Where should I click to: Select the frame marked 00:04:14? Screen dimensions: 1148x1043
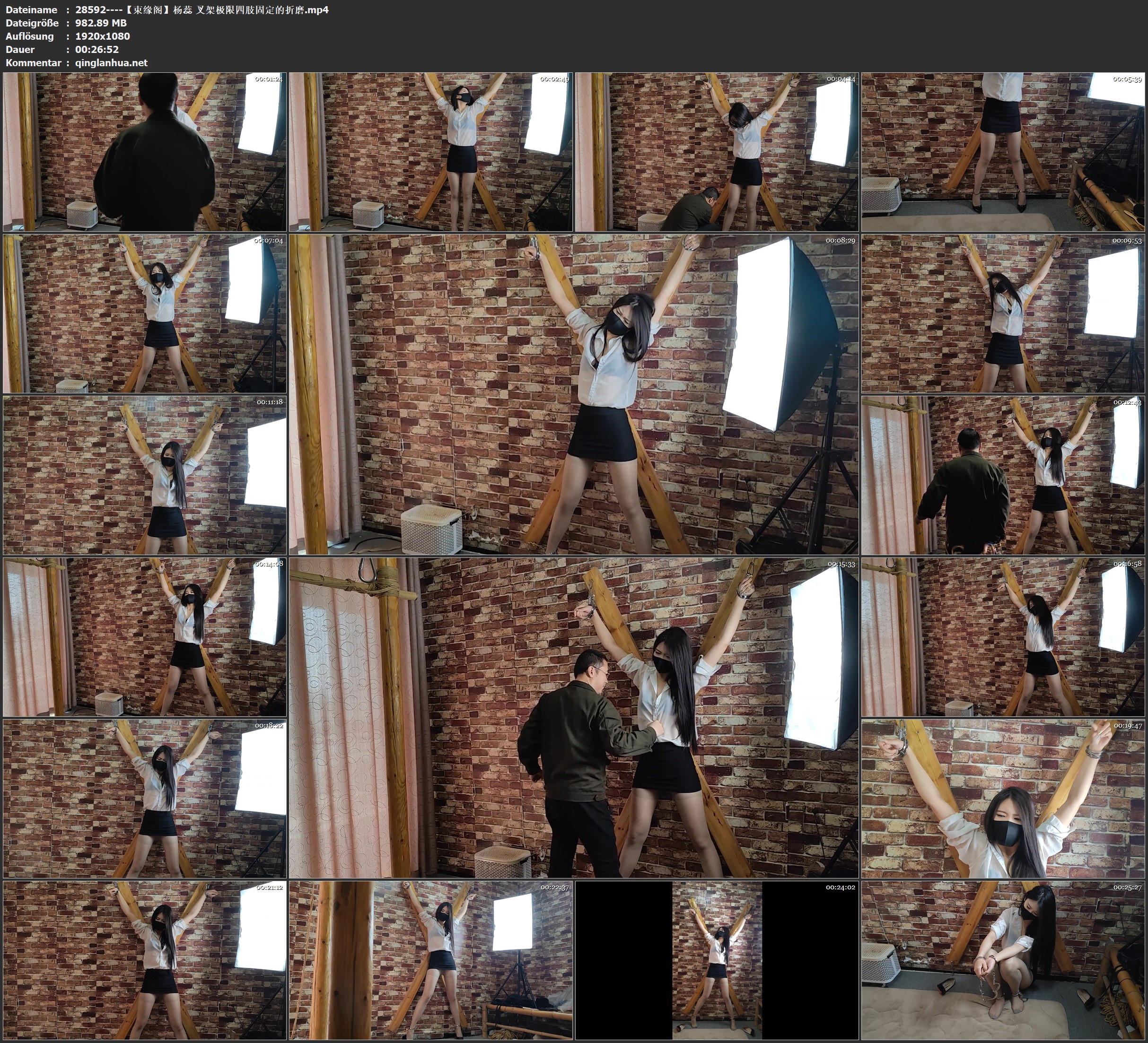(716, 151)
